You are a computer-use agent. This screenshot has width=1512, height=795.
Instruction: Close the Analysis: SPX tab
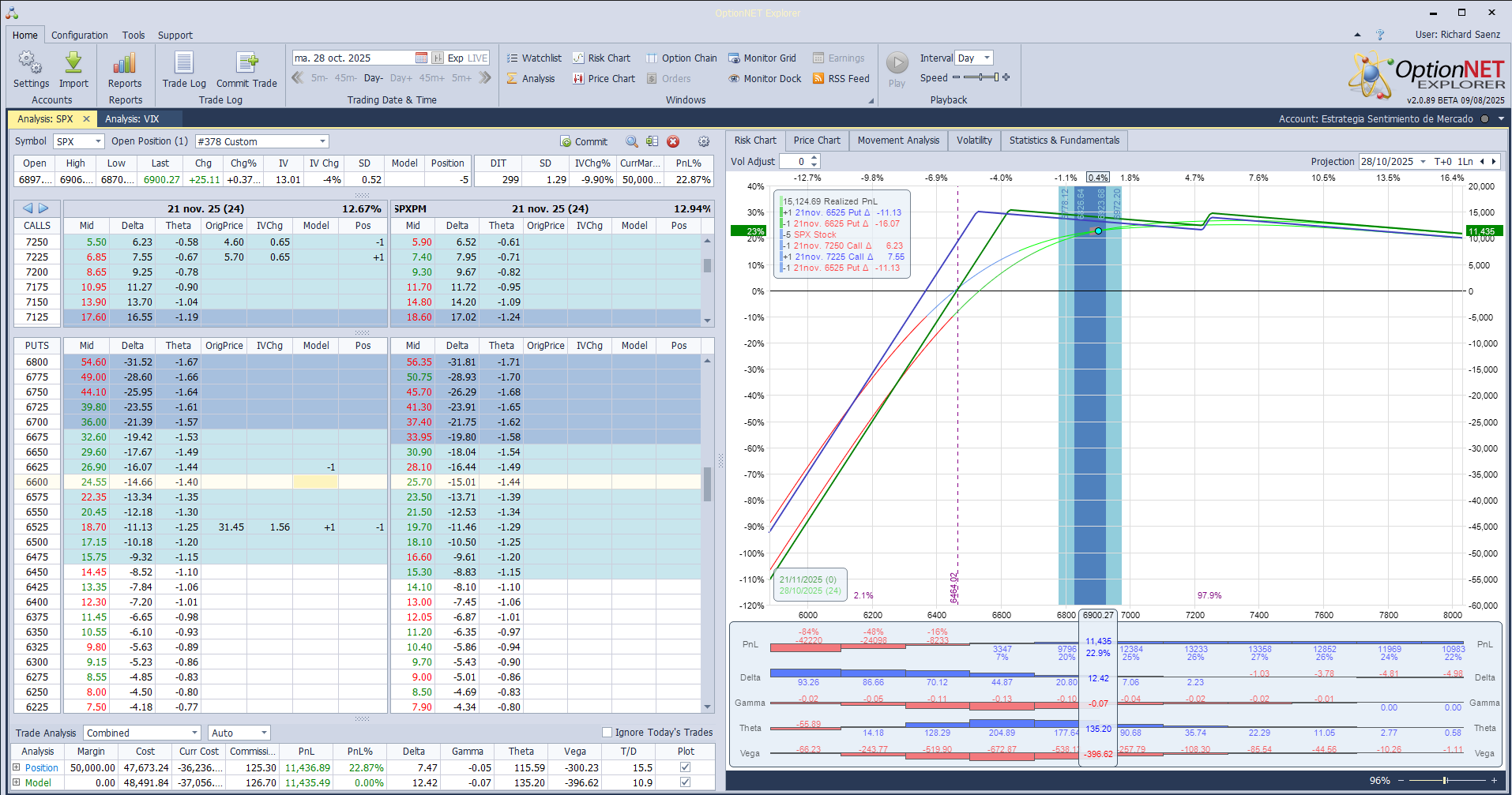tap(86, 119)
